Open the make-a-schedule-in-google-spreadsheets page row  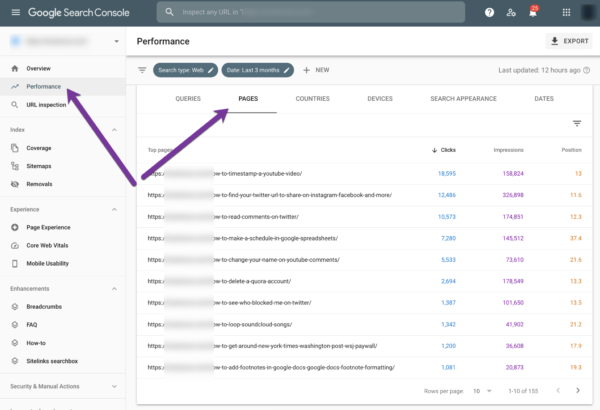[365, 238]
